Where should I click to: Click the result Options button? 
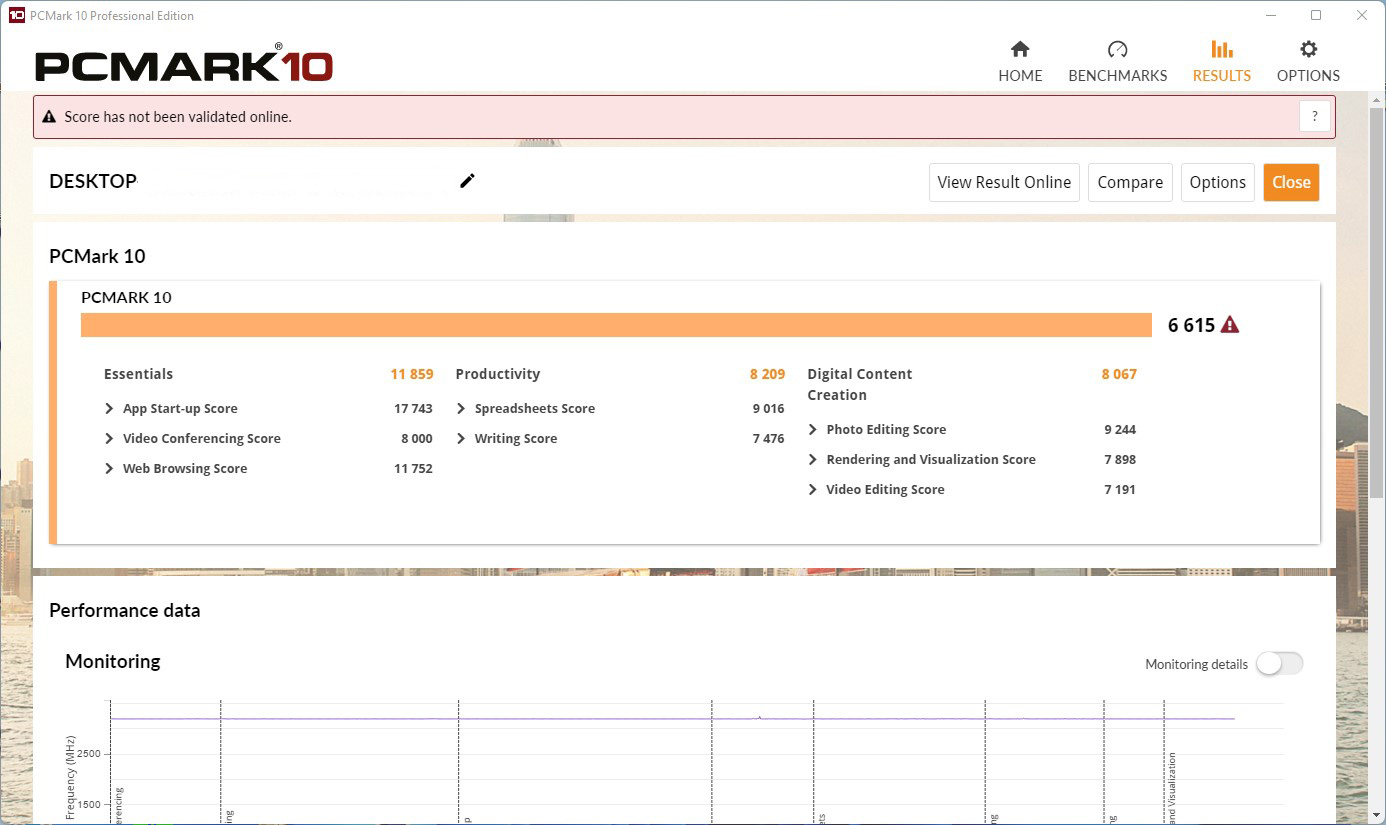click(1218, 182)
